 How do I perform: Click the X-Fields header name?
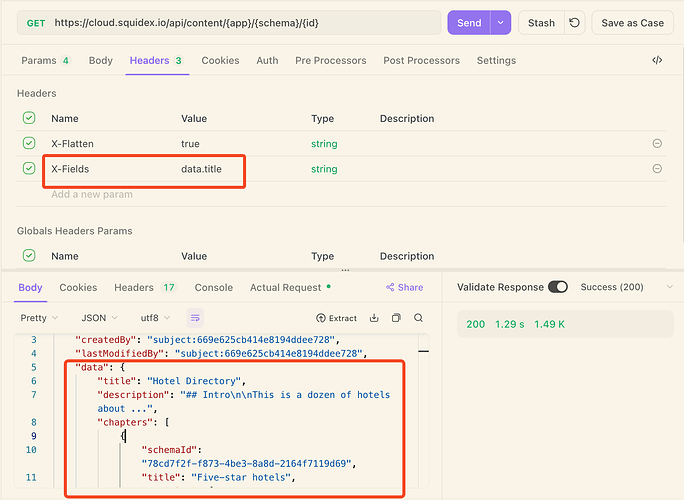point(70,169)
